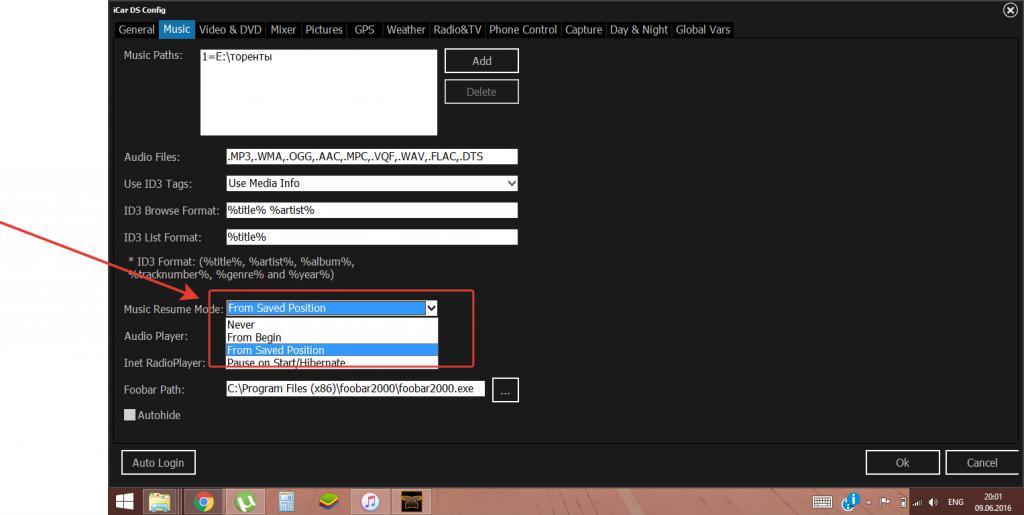
Task: Open Google Chrome from the taskbar
Action: pos(203,500)
